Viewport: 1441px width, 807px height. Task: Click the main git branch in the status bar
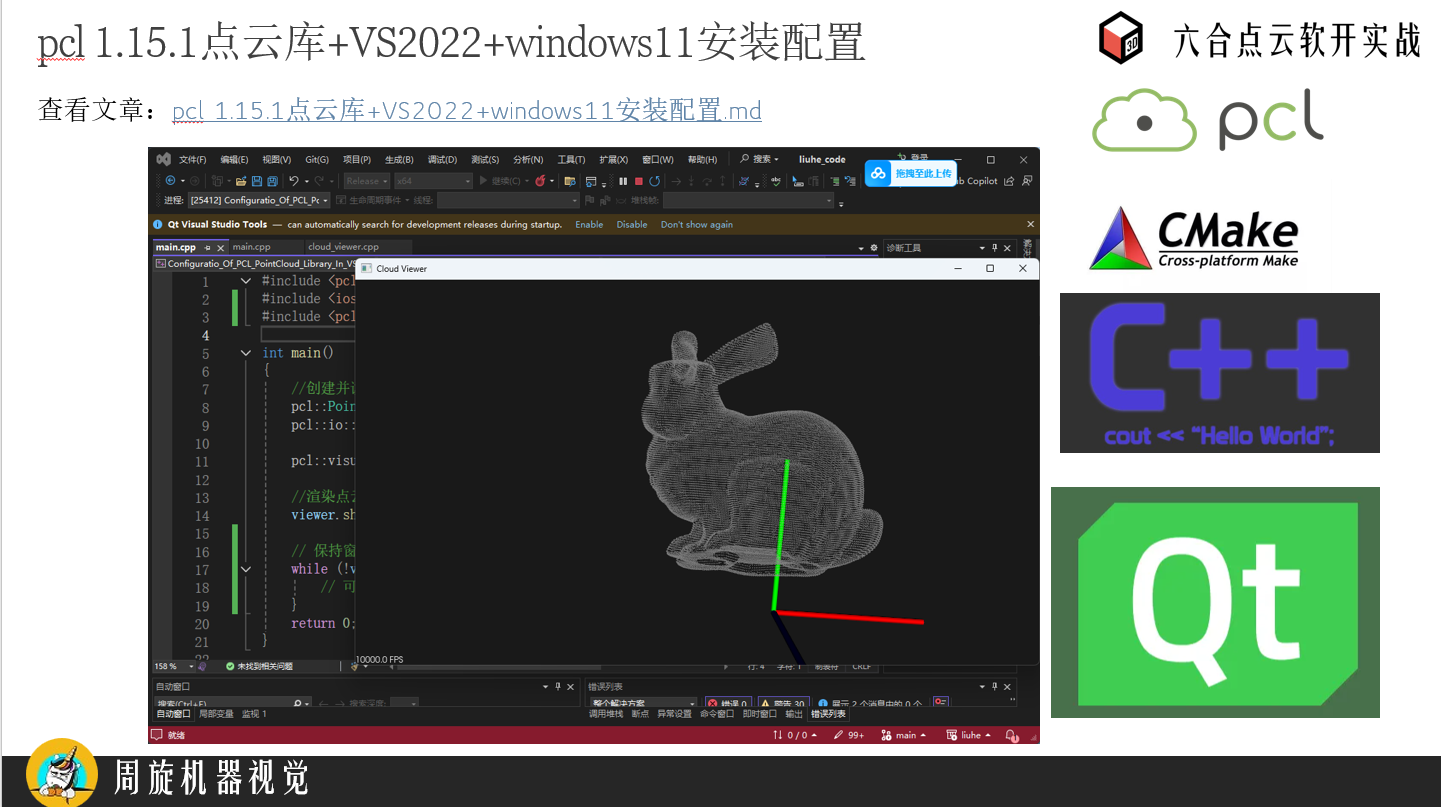coord(905,735)
